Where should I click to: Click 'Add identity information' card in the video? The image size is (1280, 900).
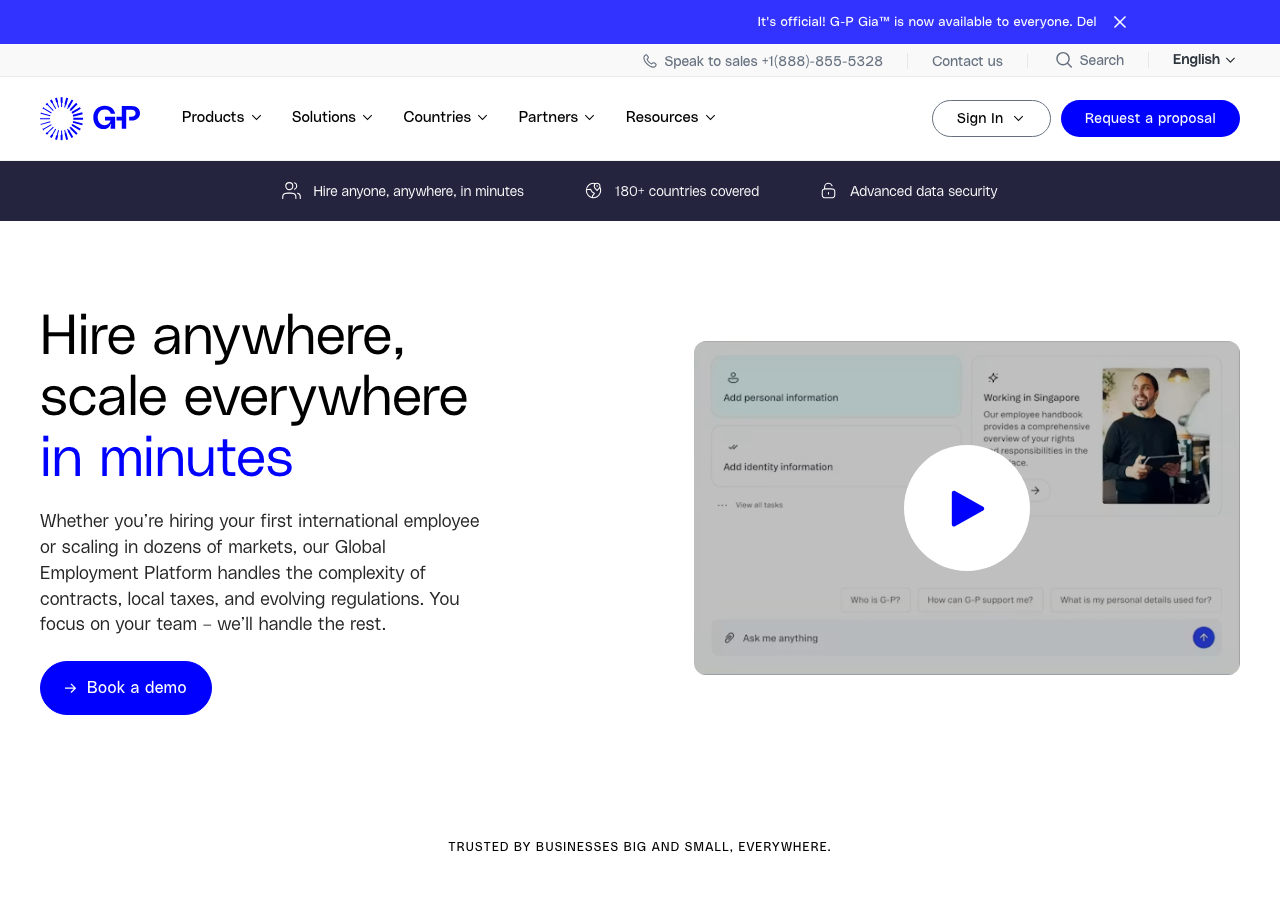(837, 456)
